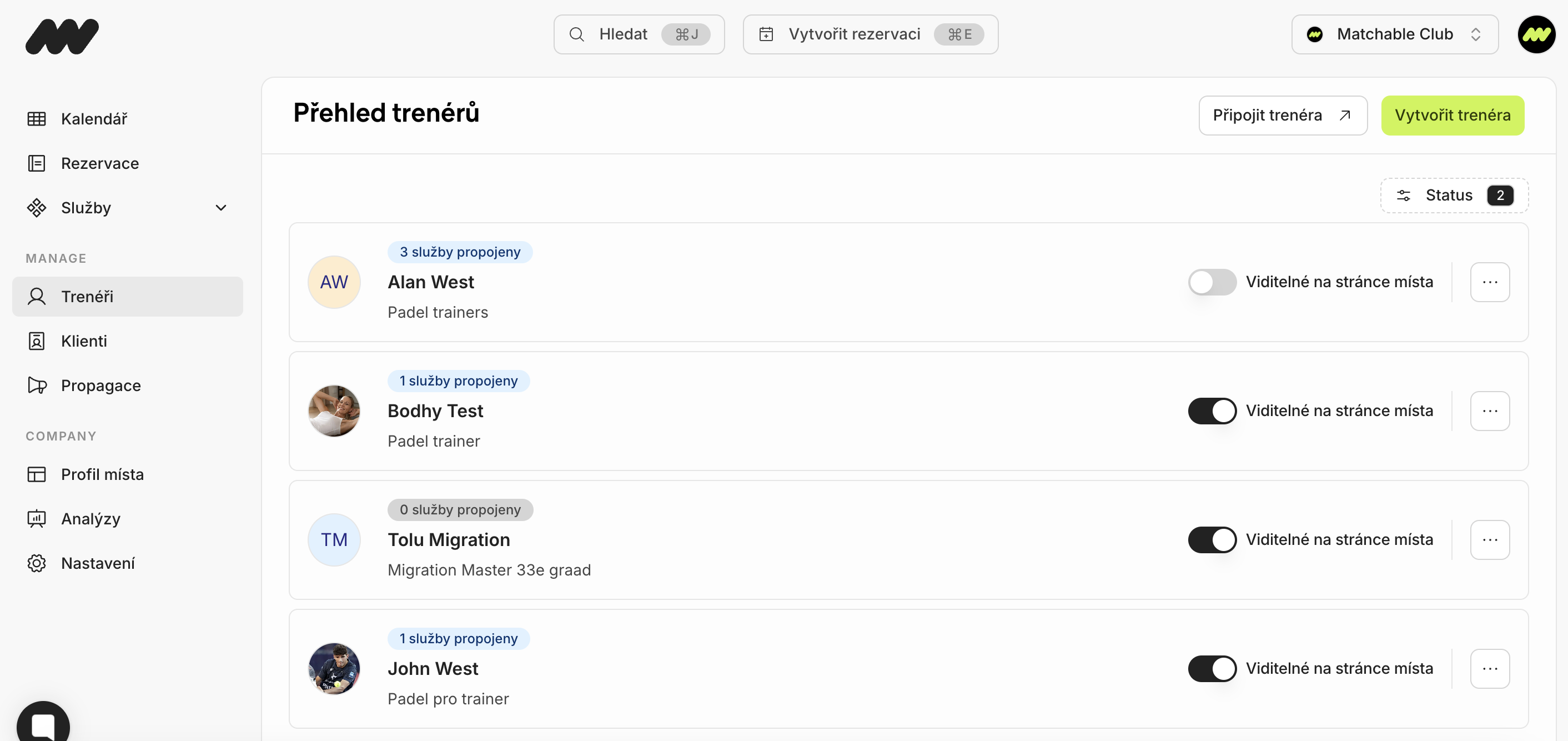Expand the Služby submenu chevron
Screen dimensions: 1568x741
tap(221, 208)
